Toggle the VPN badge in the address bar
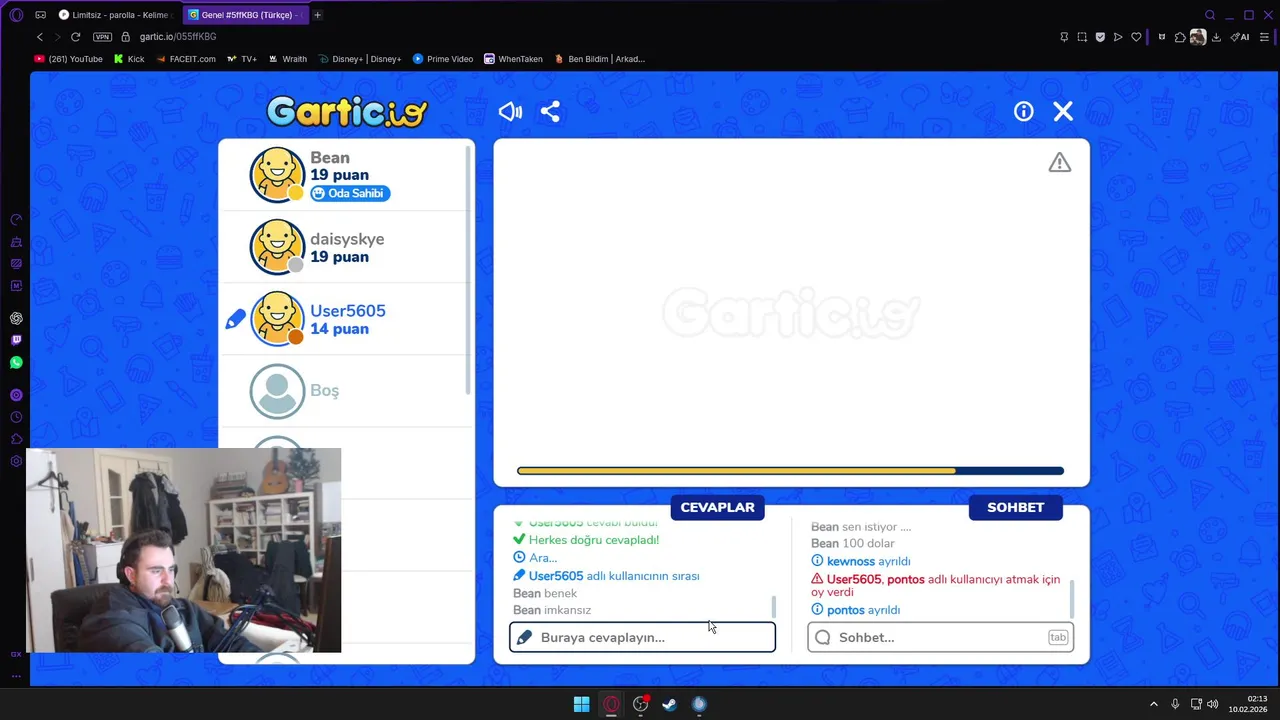The width and height of the screenshot is (1280, 720). click(102, 37)
